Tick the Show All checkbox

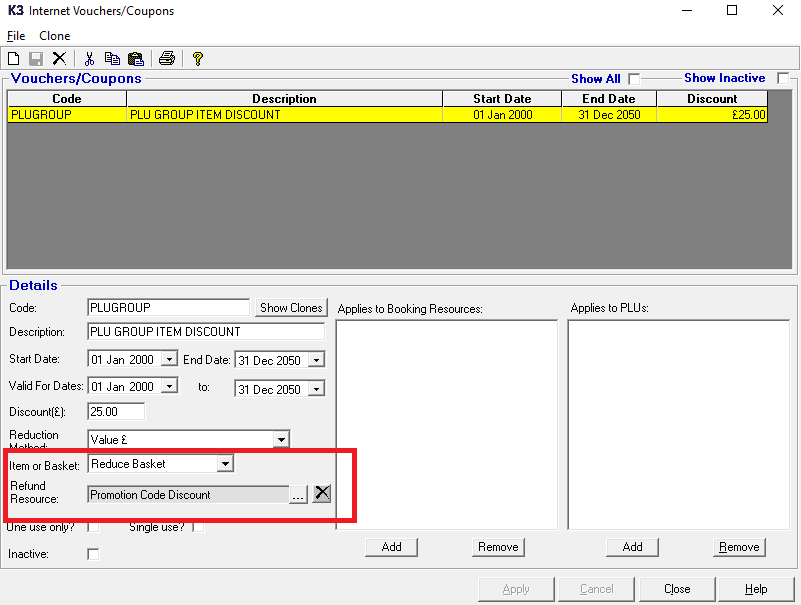[634, 79]
